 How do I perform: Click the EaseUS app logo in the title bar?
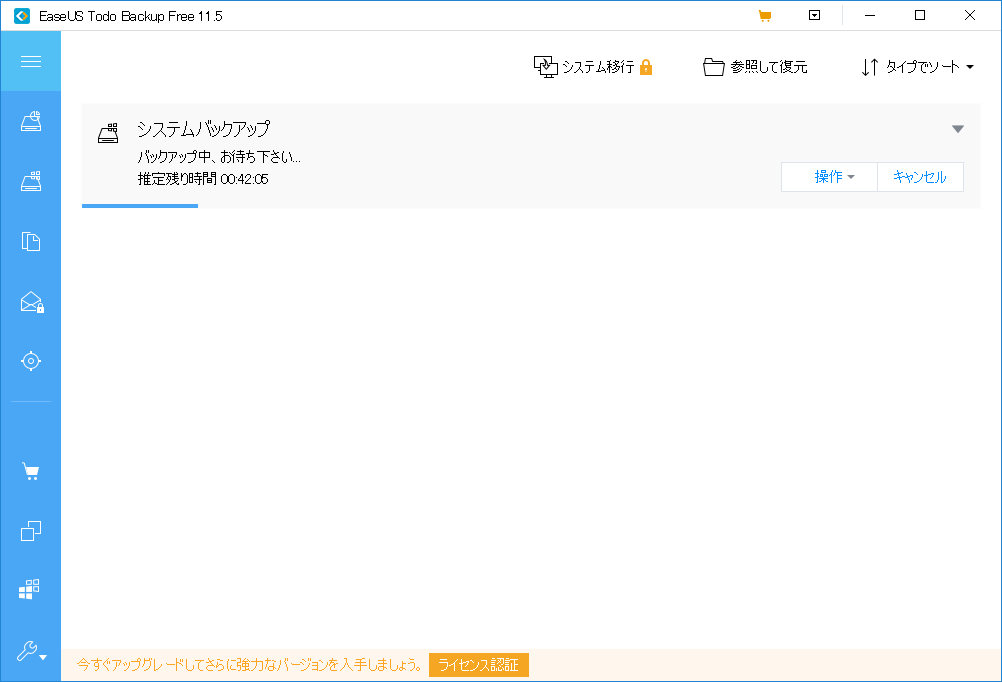pos(22,16)
